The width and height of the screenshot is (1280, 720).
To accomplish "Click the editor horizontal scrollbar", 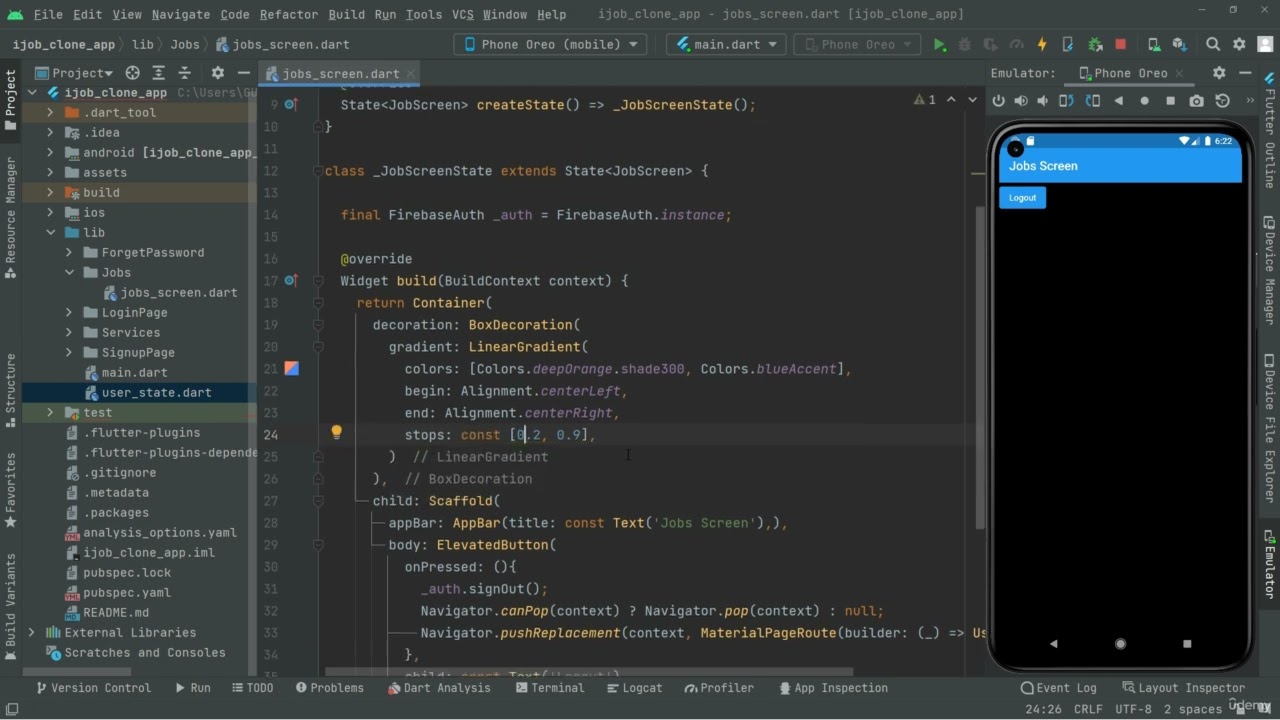I will pyautogui.click(x=590, y=672).
